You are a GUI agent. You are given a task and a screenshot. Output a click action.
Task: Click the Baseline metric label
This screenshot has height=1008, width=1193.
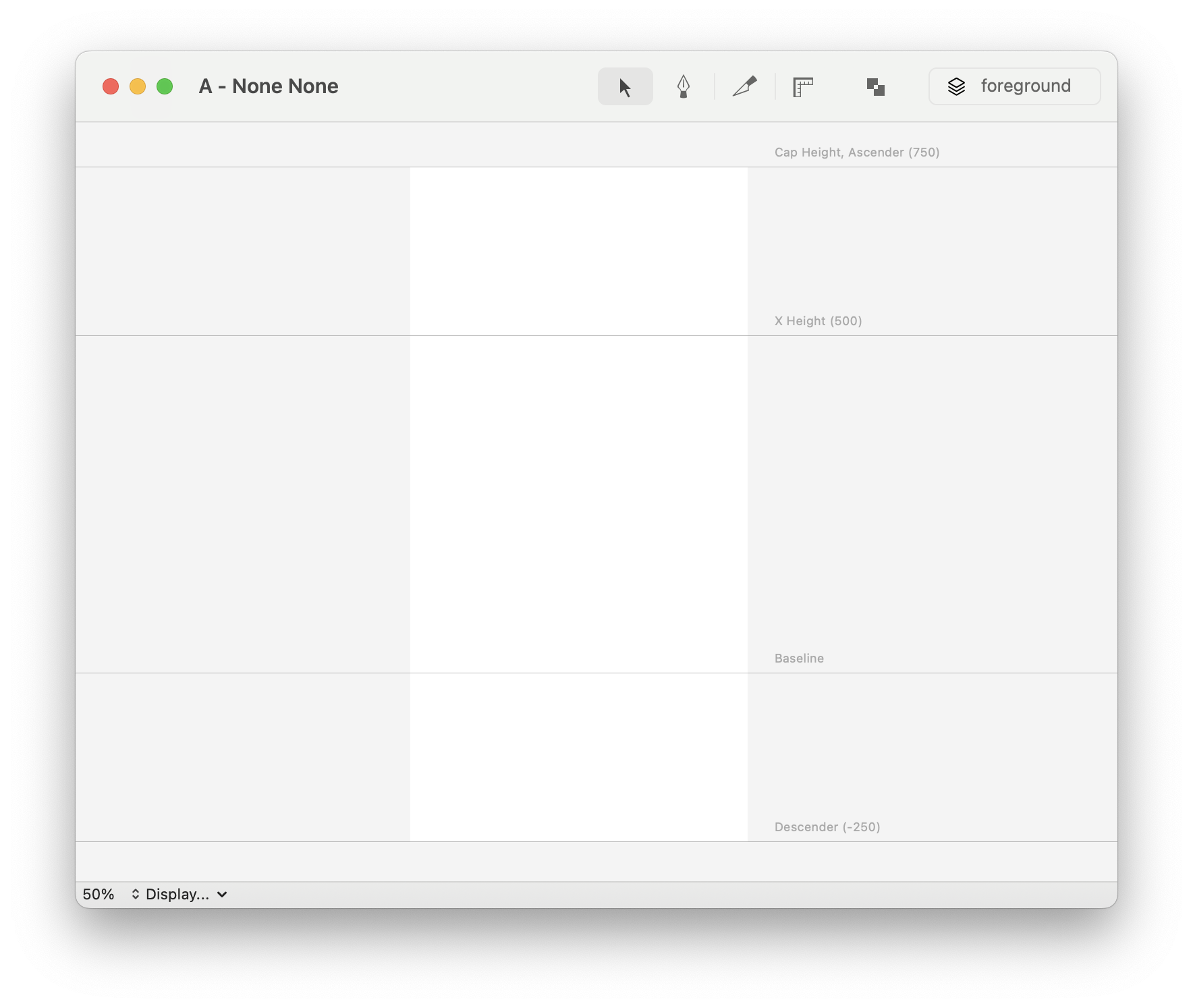(x=799, y=659)
